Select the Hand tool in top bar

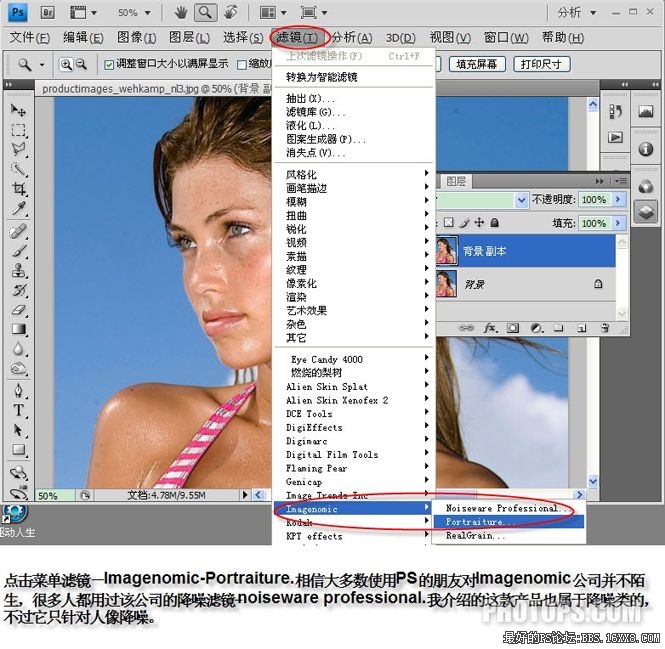181,13
